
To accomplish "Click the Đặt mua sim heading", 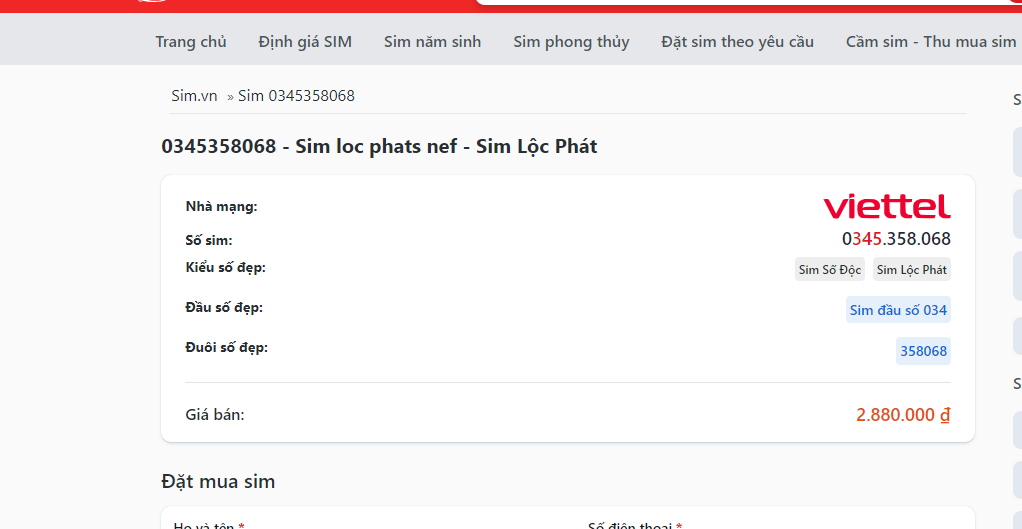I will tap(218, 481).
